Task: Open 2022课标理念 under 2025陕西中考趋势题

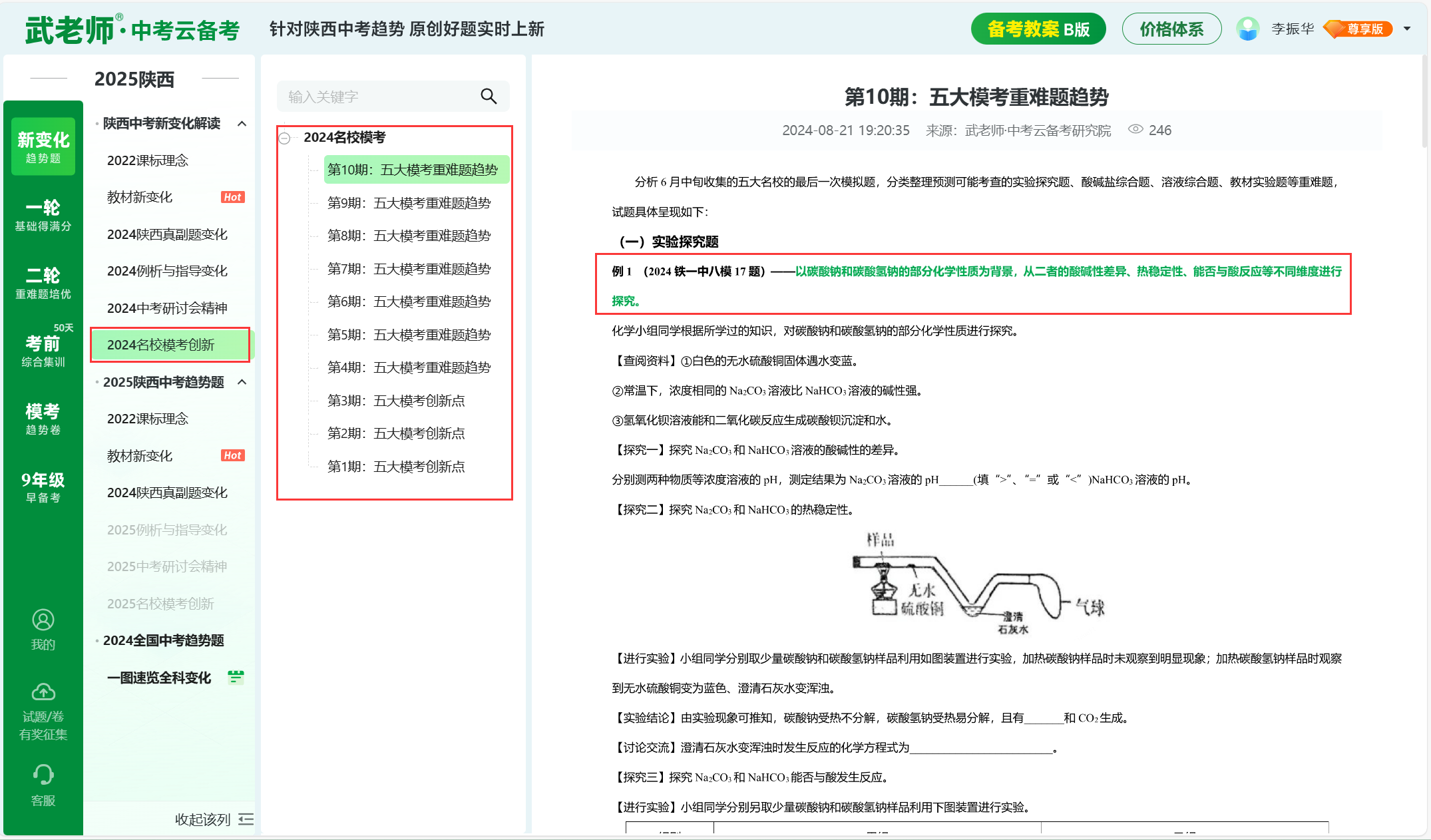Action: point(148,419)
